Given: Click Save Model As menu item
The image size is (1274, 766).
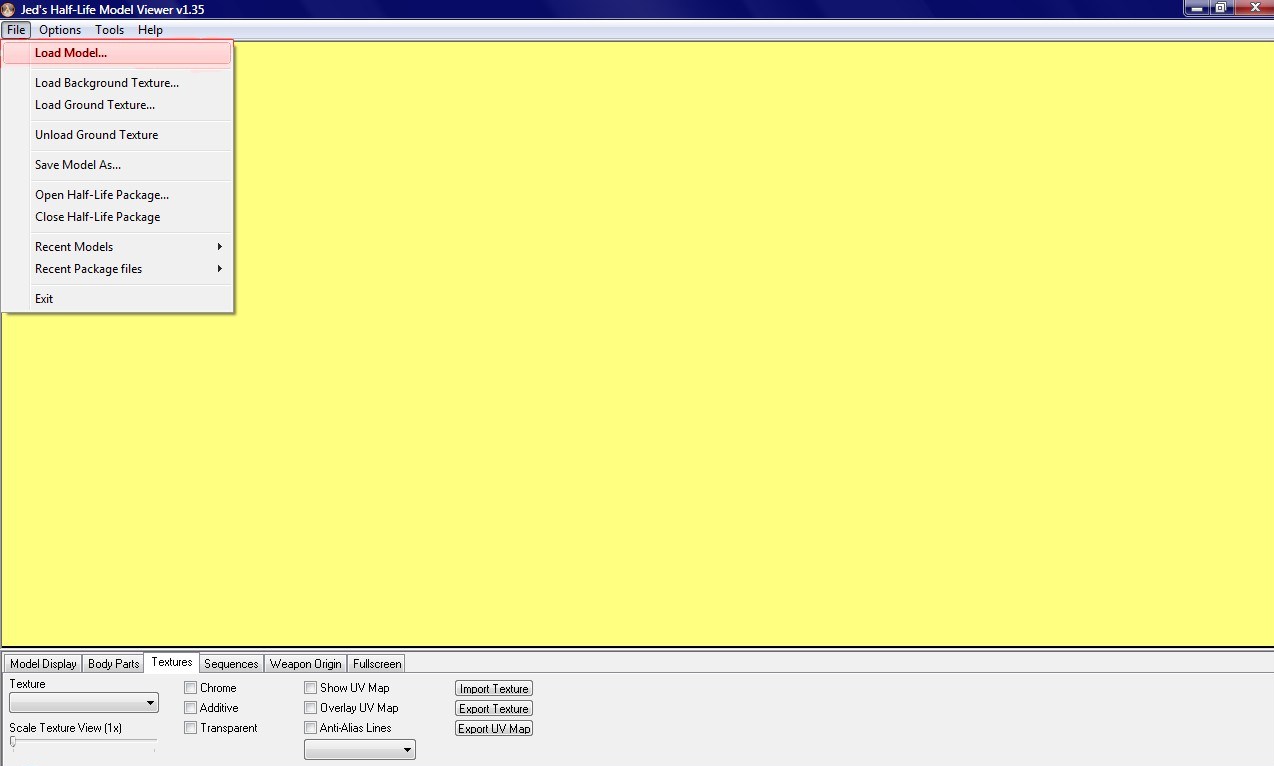Looking at the screenshot, I should 78,165.
